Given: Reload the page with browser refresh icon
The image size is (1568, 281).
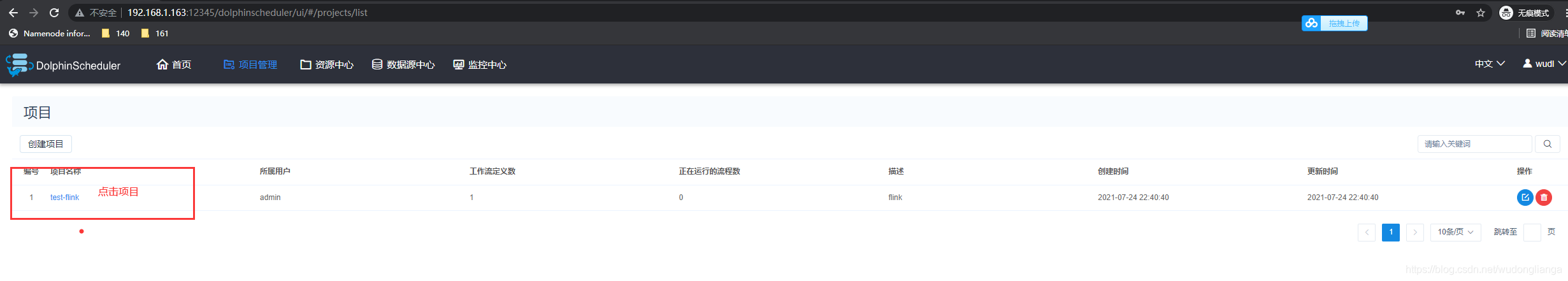Looking at the screenshot, I should (x=54, y=13).
